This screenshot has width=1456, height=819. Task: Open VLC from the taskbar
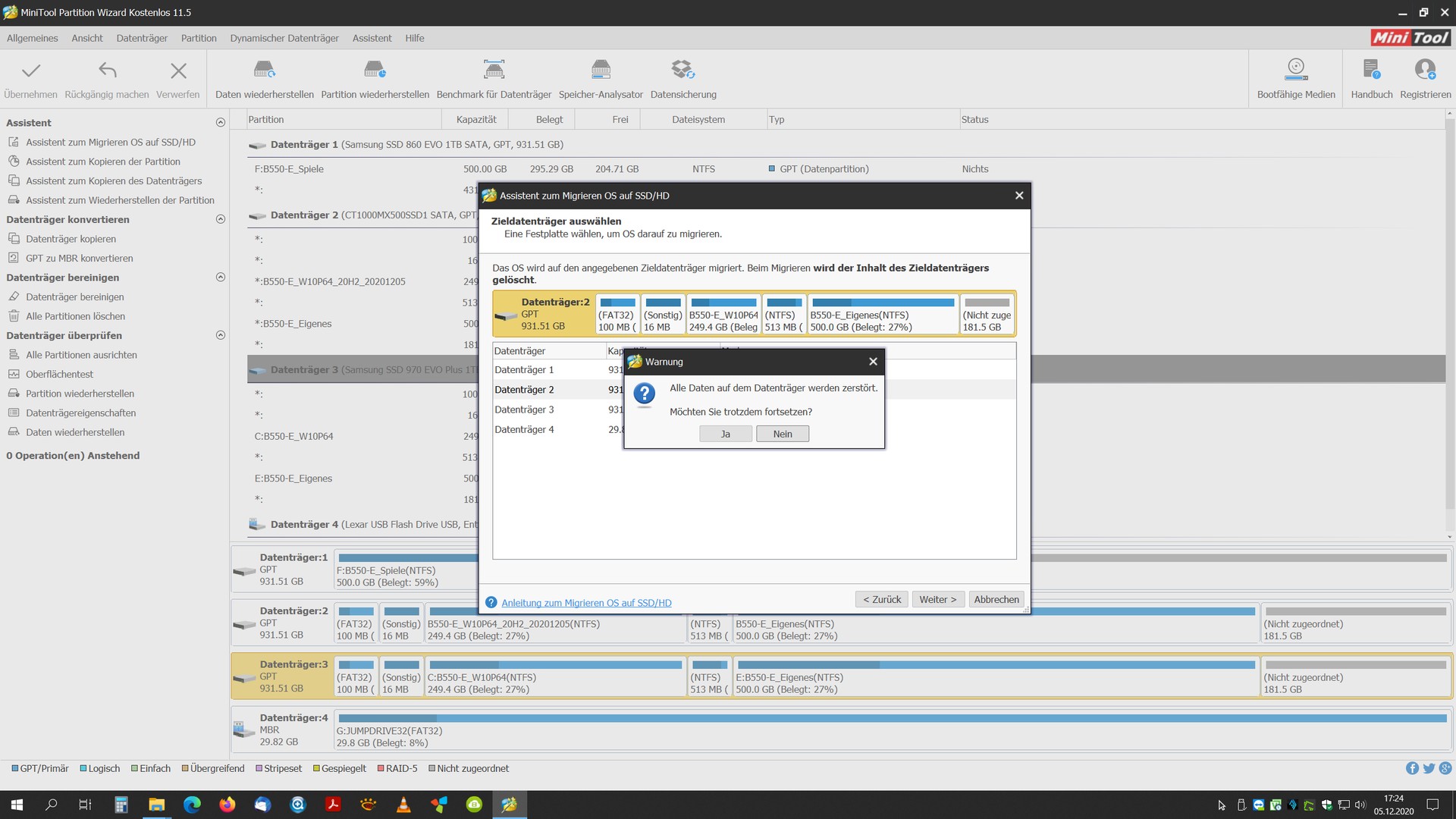[x=403, y=805]
